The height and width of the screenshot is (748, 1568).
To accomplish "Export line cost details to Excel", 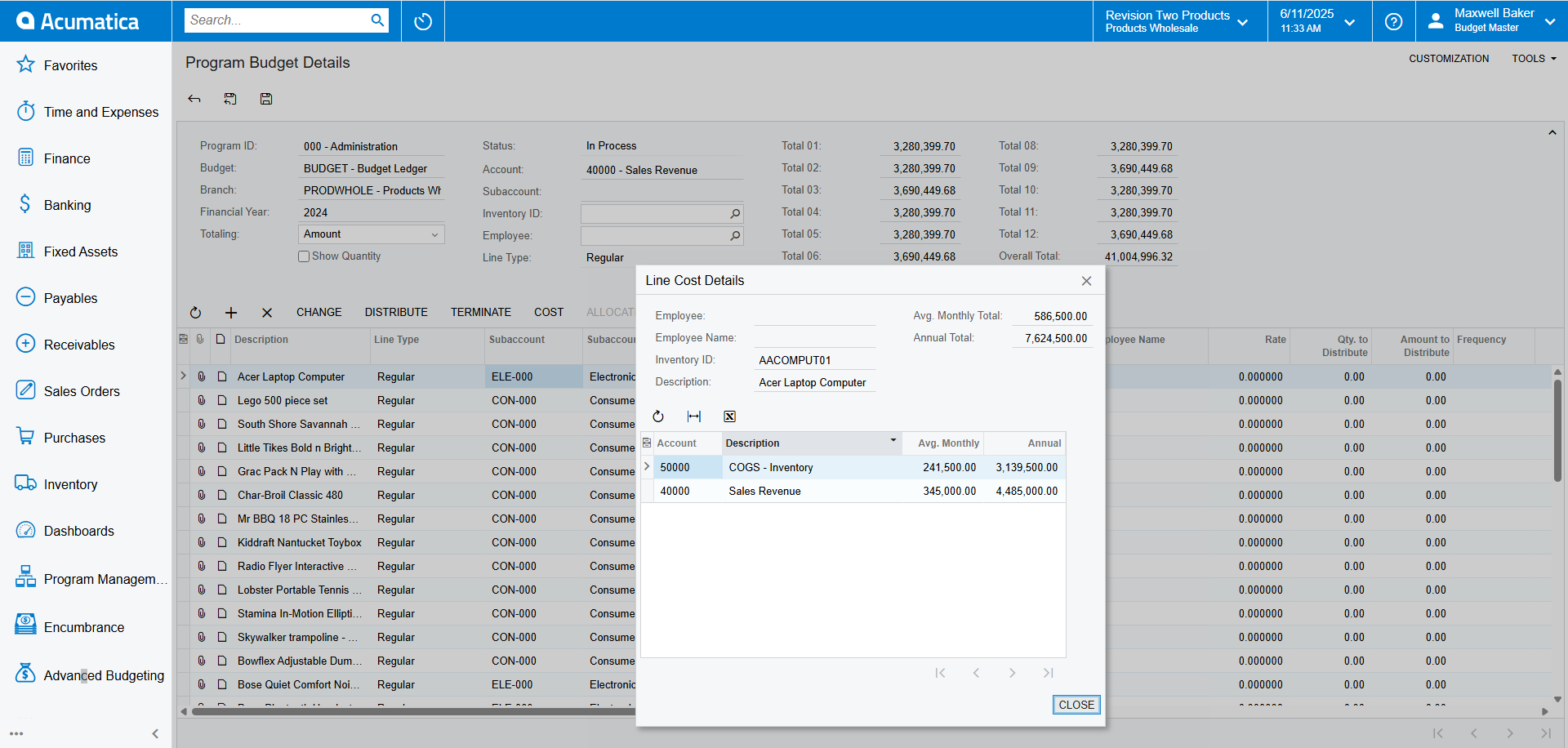I will pos(729,416).
